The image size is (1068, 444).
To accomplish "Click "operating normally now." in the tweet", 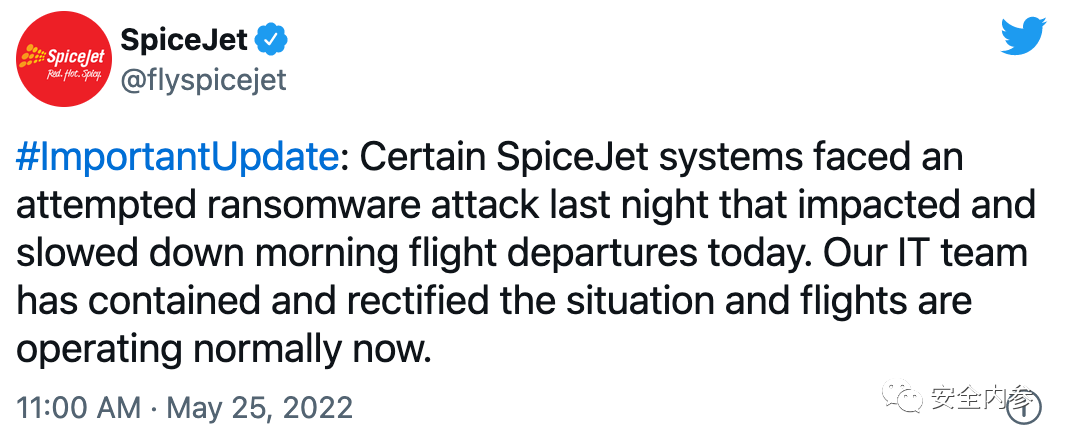I will [223, 350].
